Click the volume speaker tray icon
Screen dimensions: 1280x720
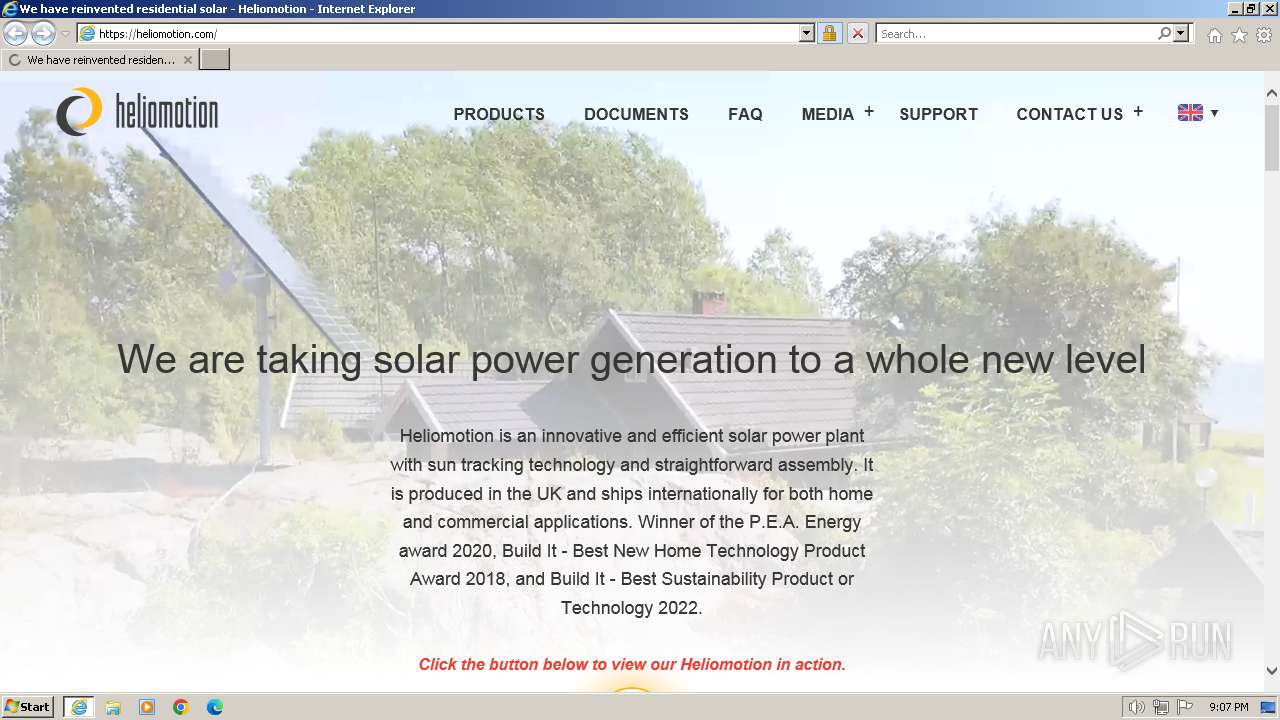tap(1138, 707)
